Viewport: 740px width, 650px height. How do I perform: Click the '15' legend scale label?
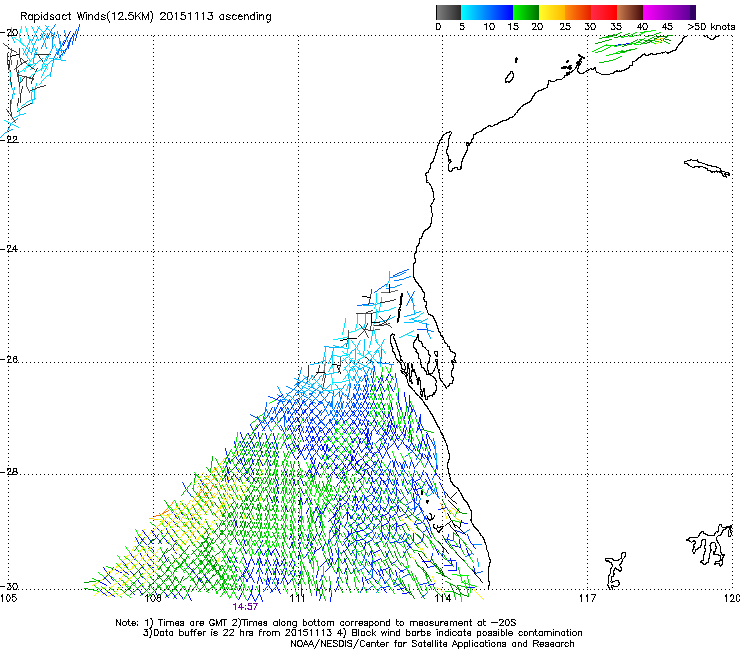(513, 27)
